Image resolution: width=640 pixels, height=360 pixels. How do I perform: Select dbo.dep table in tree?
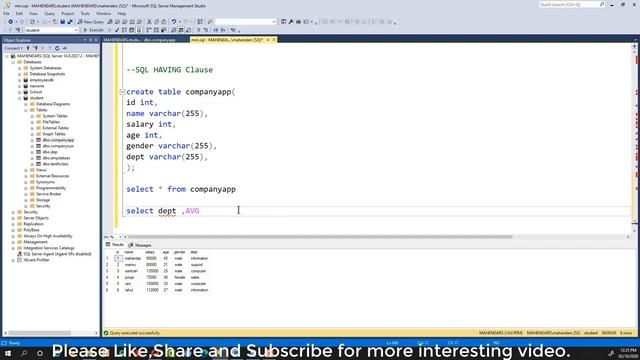[x=50, y=152]
